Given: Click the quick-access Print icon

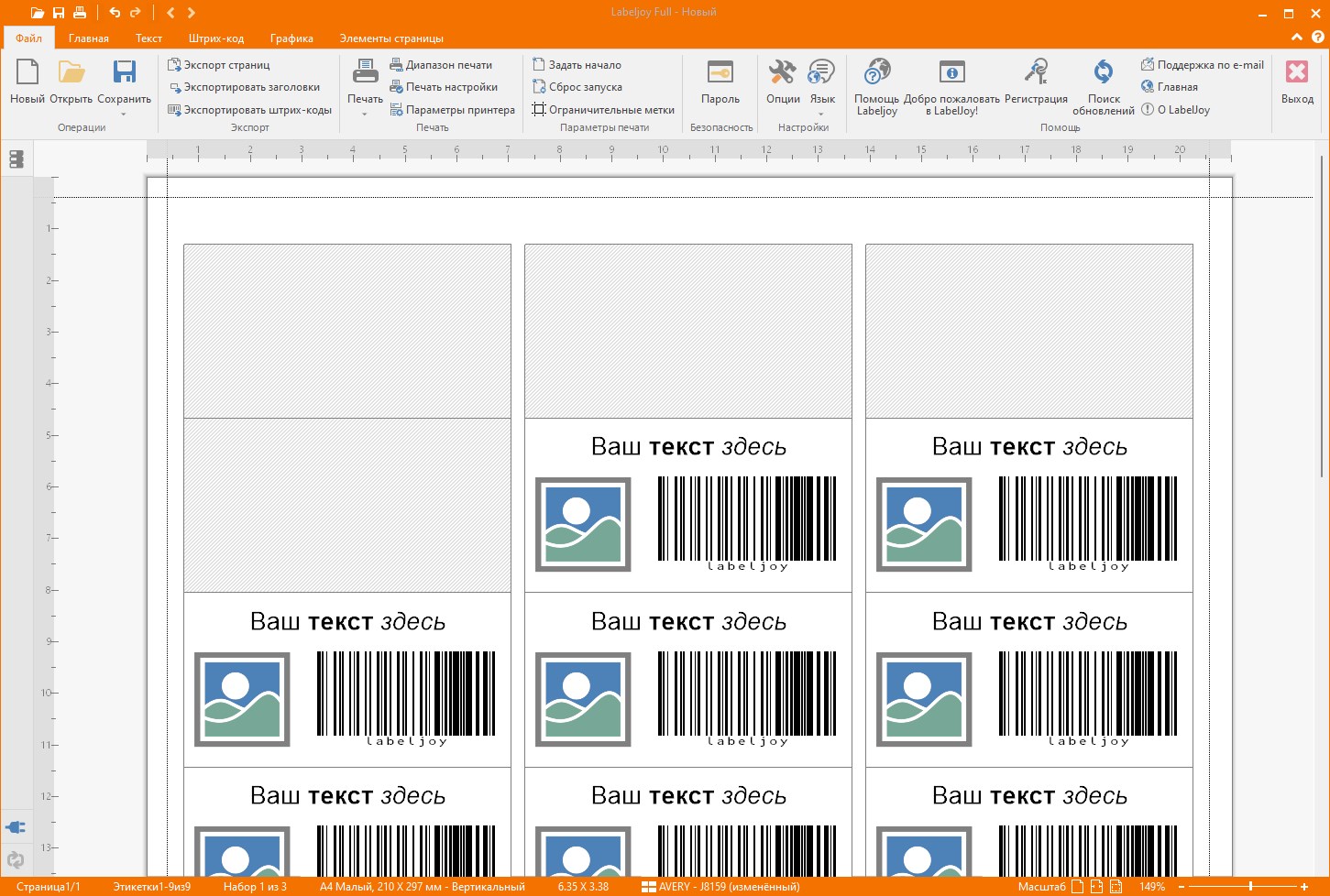Looking at the screenshot, I should 80,13.
